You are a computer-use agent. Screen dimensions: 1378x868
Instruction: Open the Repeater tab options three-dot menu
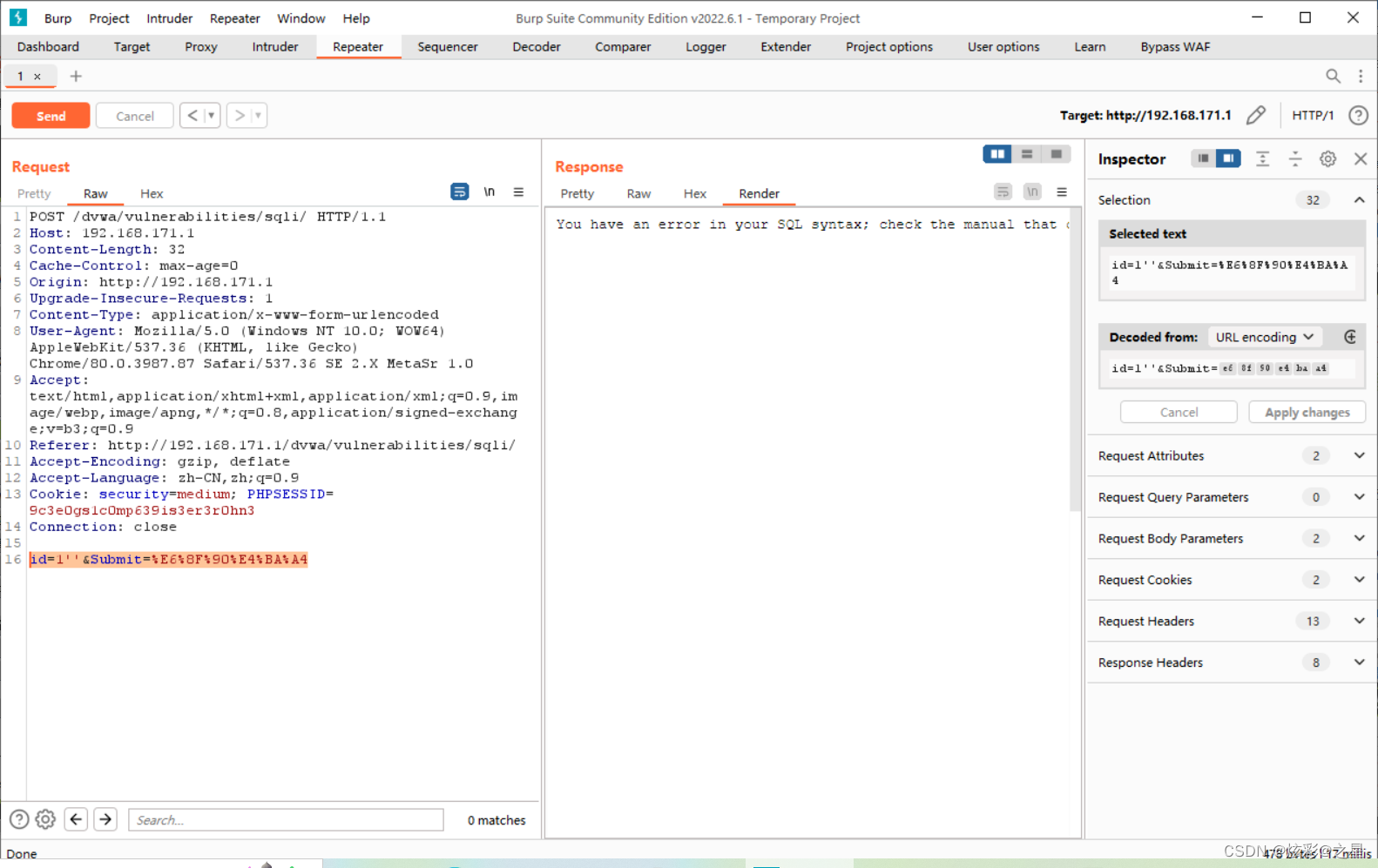pos(1361,76)
